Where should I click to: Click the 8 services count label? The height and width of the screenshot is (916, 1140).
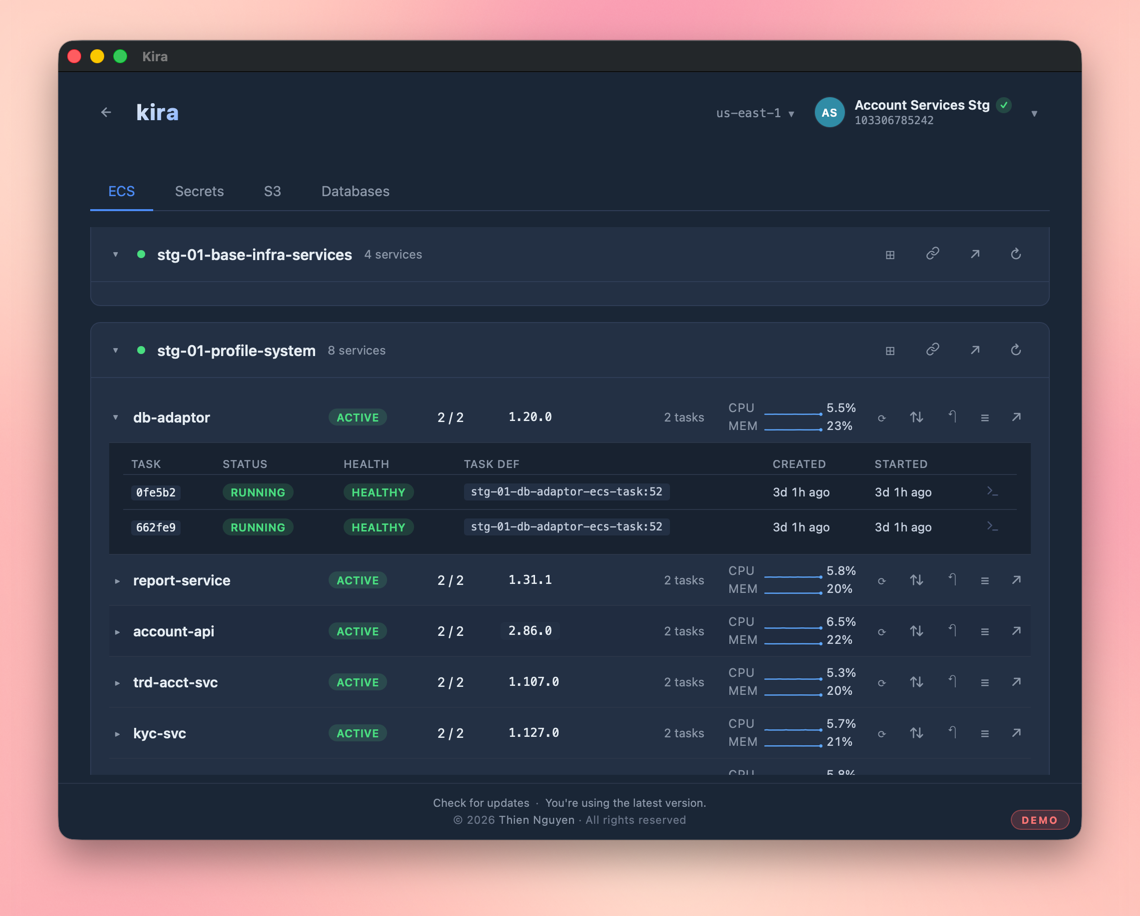(356, 350)
